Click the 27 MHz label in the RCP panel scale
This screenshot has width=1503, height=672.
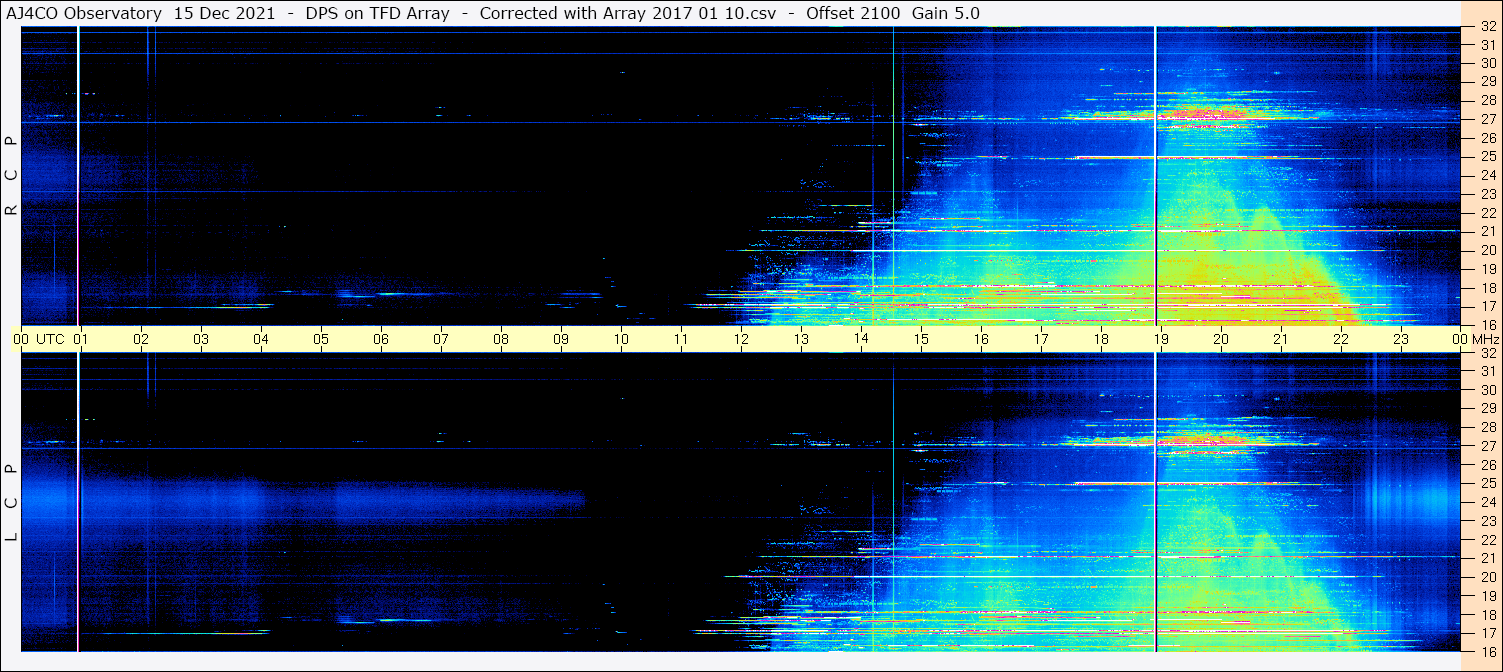(x=1487, y=119)
